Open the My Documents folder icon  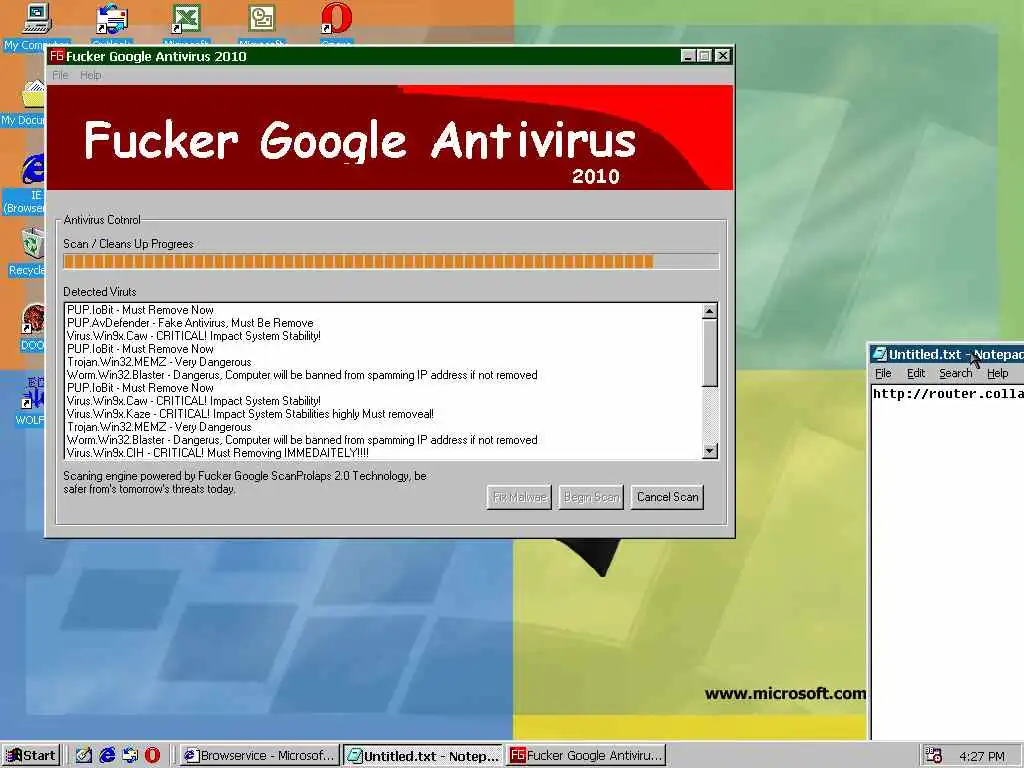[x=33, y=95]
